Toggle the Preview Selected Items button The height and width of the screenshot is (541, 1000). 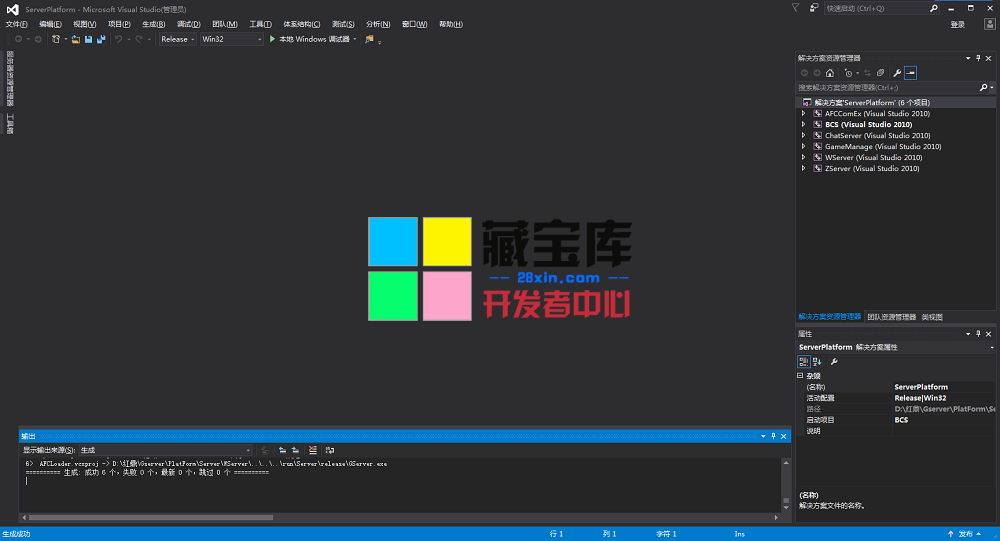(911, 73)
